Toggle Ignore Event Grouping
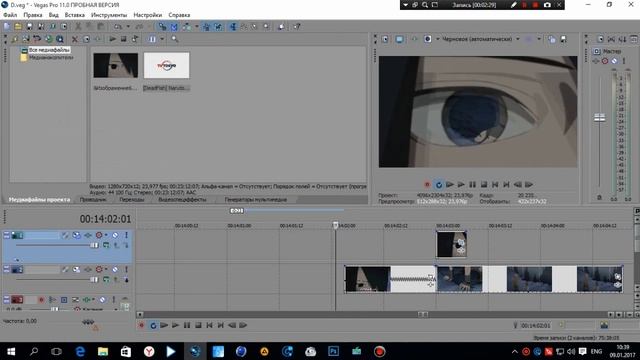 218,27
